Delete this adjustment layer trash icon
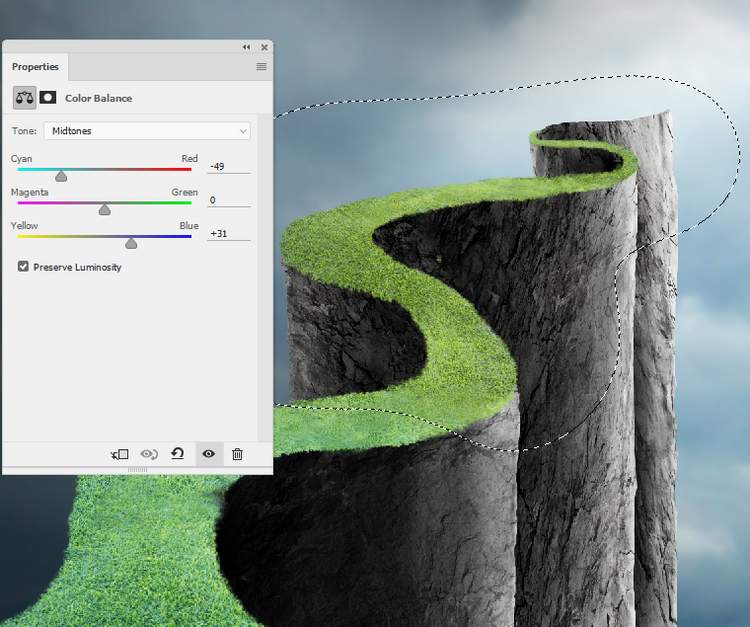The width and height of the screenshot is (750, 627). pyautogui.click(x=237, y=454)
